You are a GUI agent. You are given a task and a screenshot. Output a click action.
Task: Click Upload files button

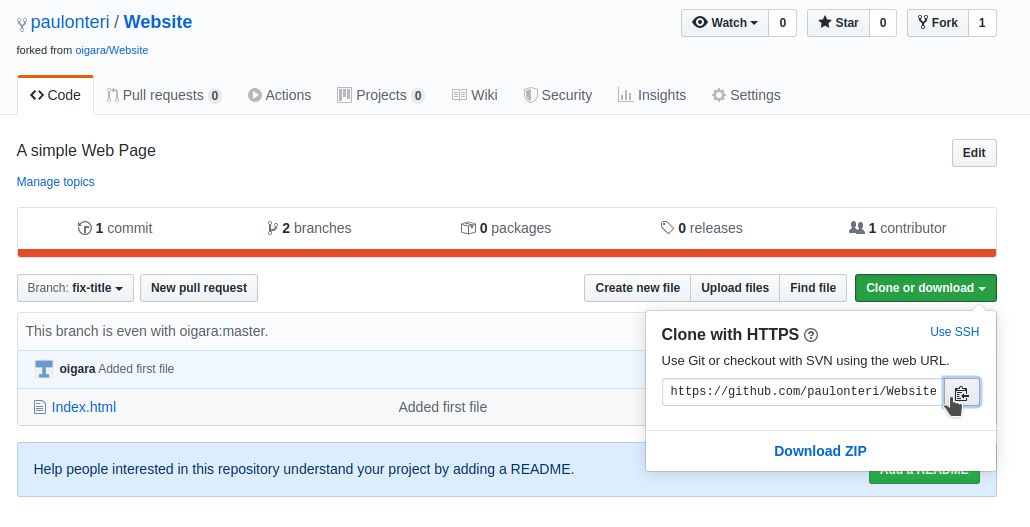coord(735,288)
